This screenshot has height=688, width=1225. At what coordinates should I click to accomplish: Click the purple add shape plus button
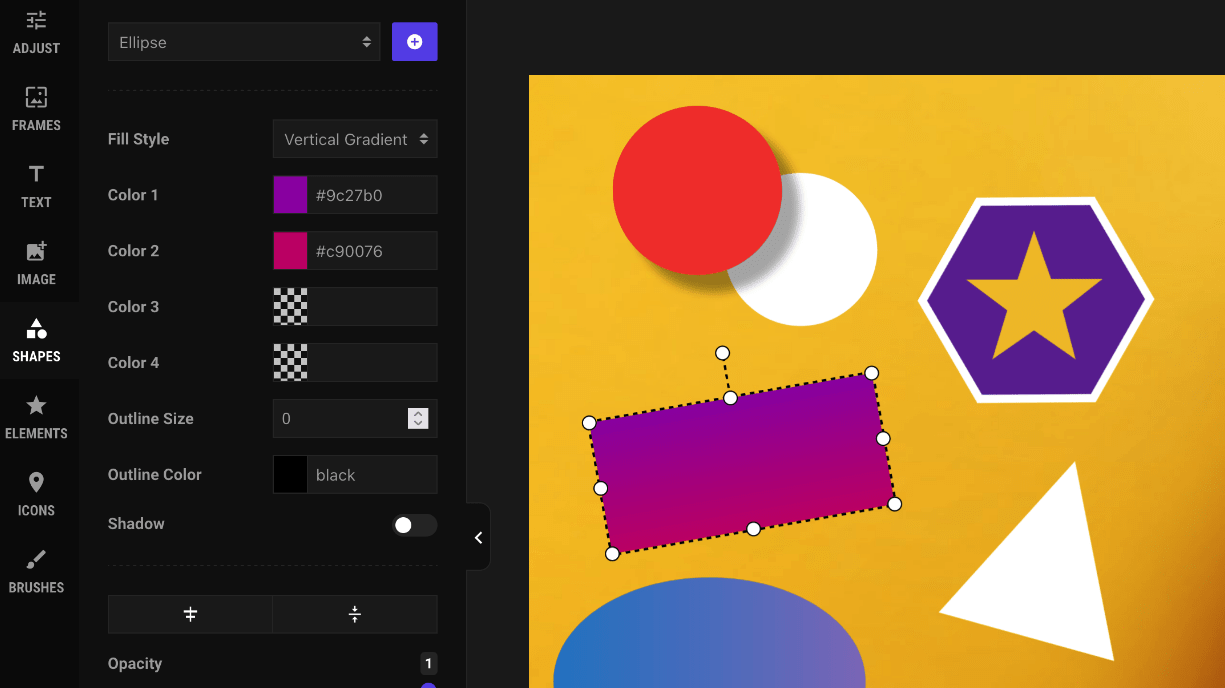(415, 42)
